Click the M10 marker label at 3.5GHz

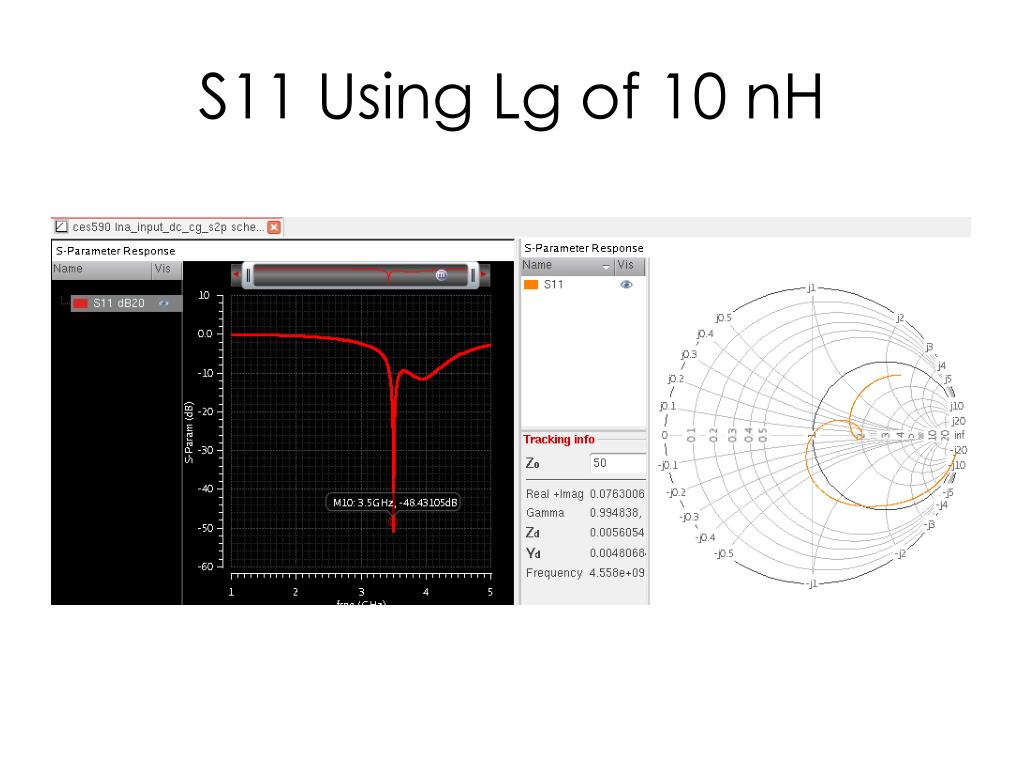click(x=394, y=502)
